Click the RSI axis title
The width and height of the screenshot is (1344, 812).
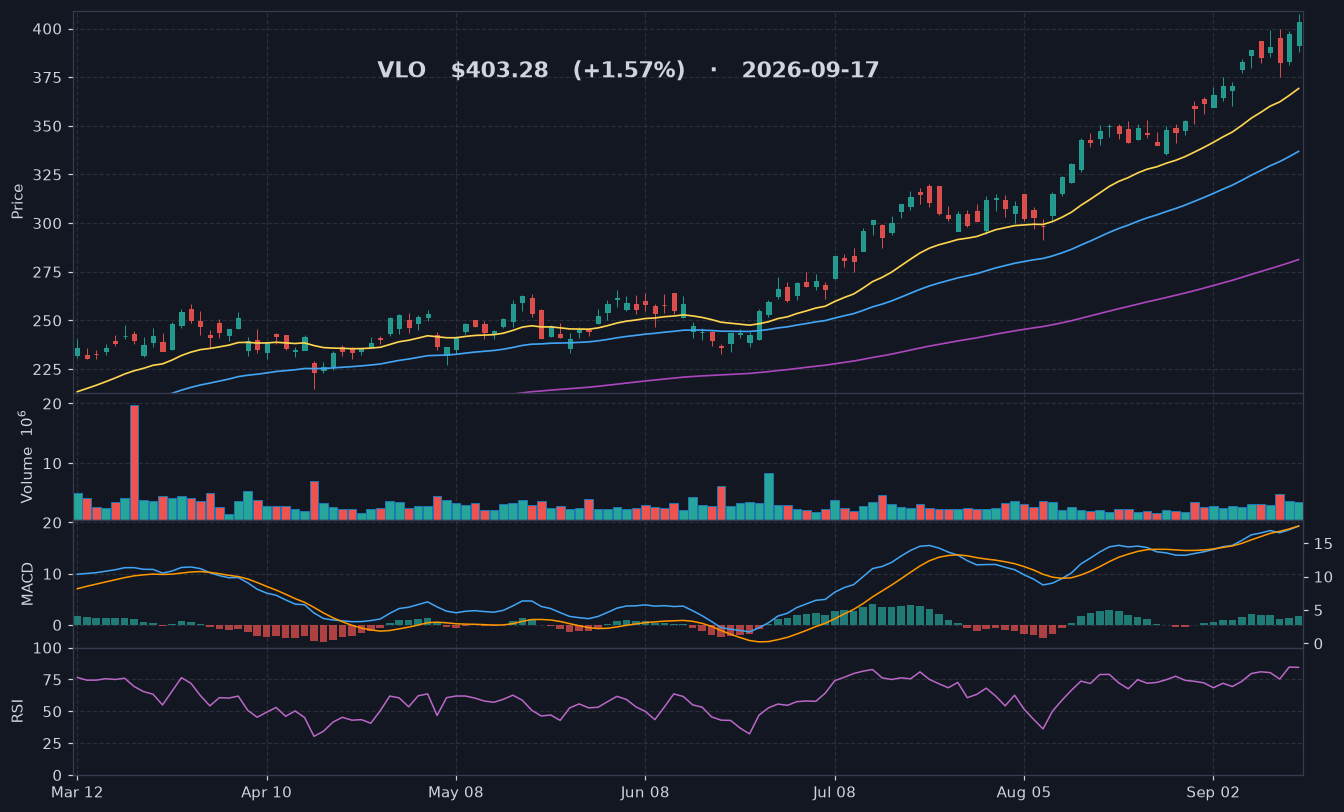(x=18, y=711)
